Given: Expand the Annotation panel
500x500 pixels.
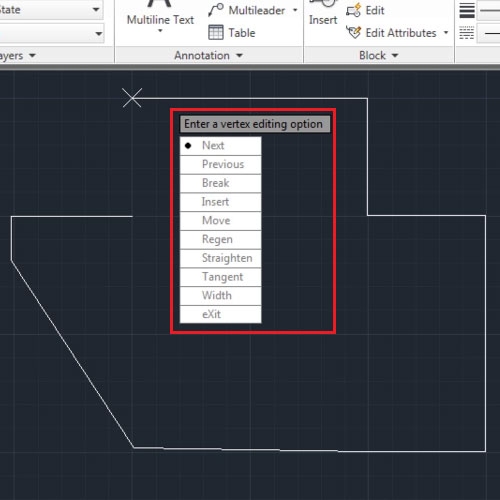Looking at the screenshot, I should tap(208, 55).
